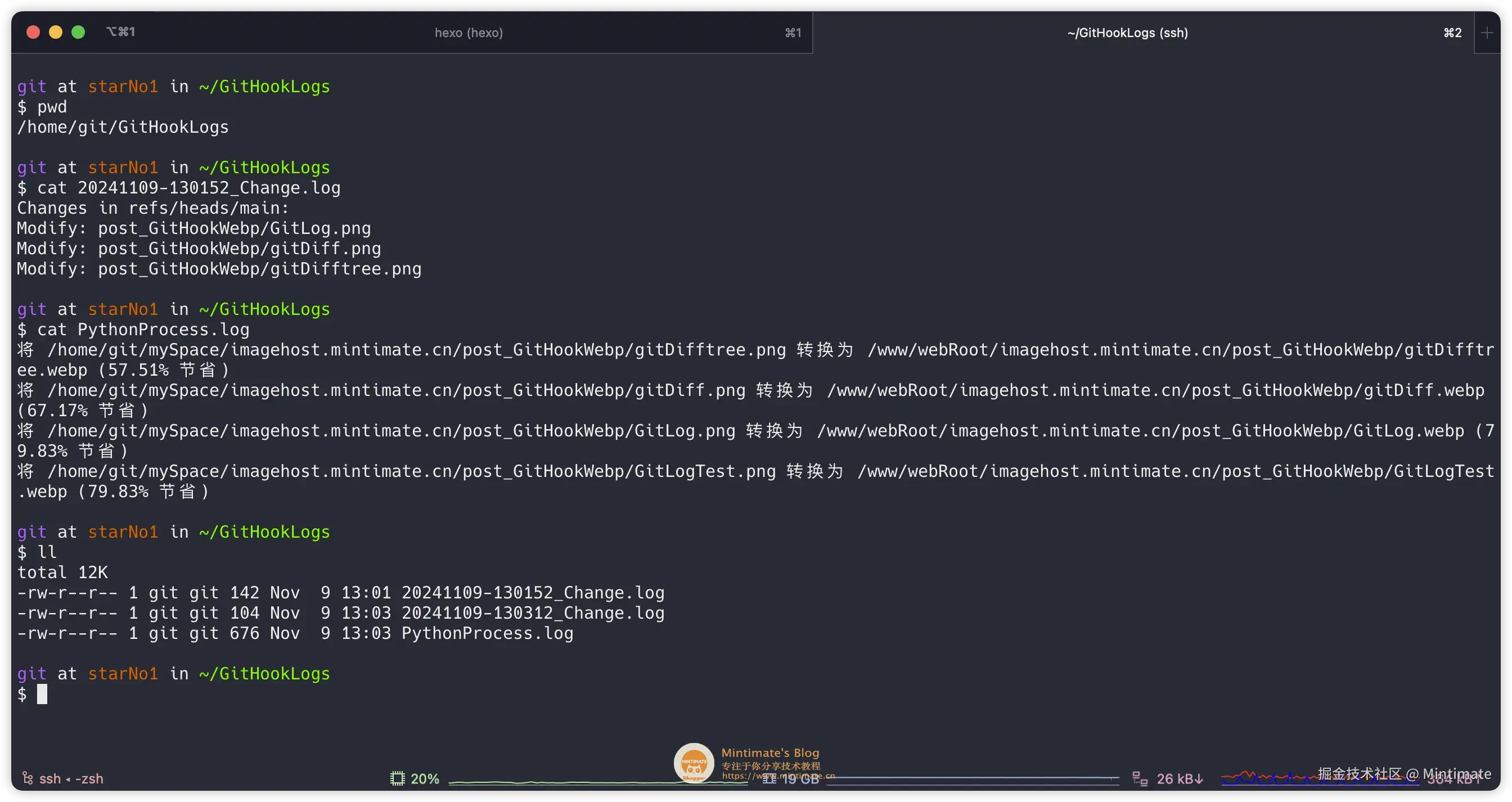
Task: Select the ~/GitHookLogs (ssh) tab
Action: pos(1127,33)
